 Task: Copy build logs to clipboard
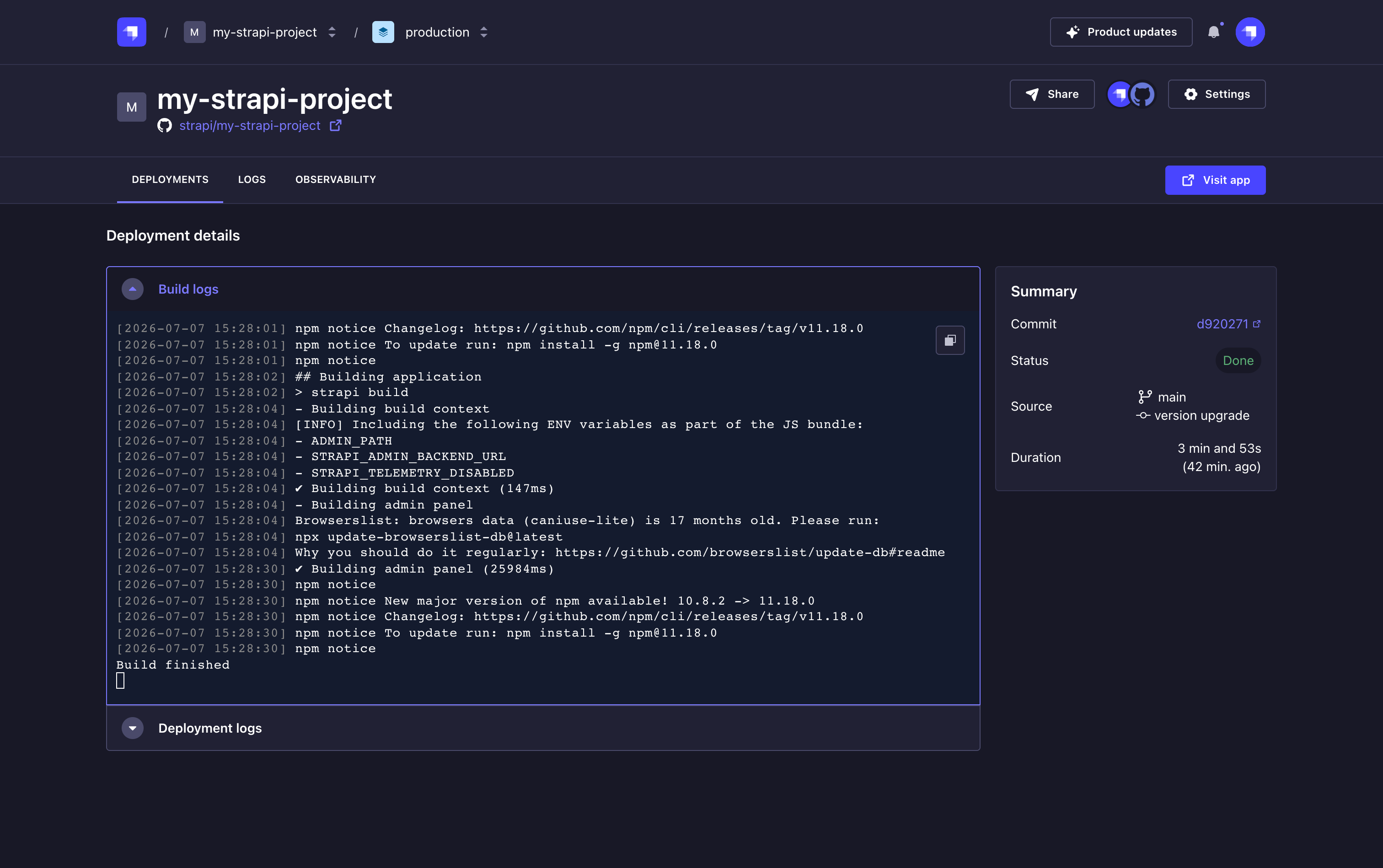tap(950, 340)
